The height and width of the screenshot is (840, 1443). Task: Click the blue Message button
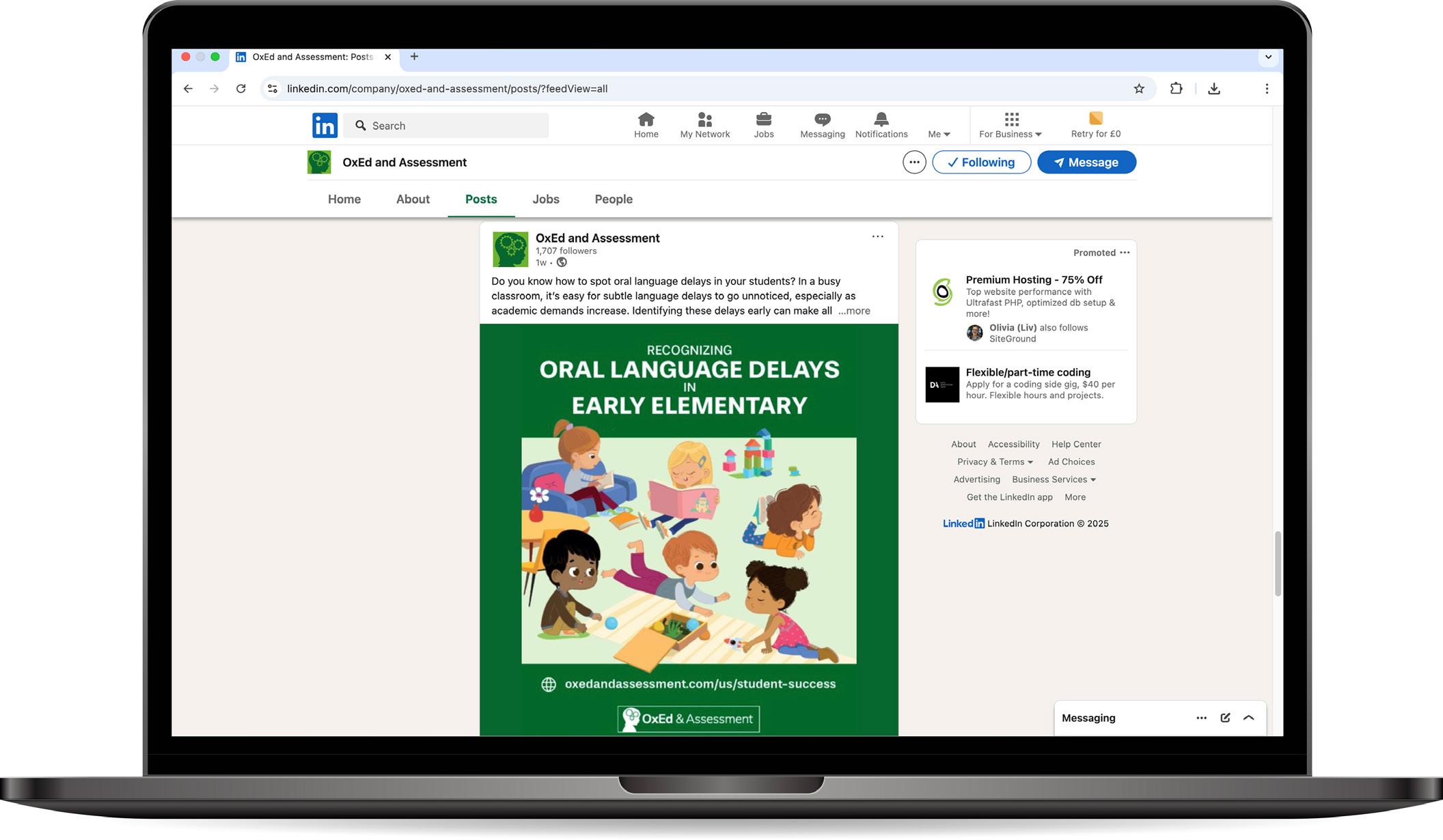[1086, 163]
